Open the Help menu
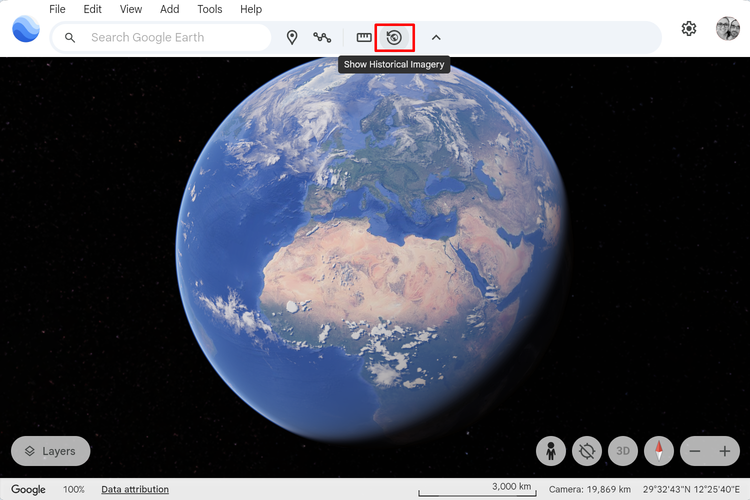Screen dimensions: 750x500 [x=251, y=9]
